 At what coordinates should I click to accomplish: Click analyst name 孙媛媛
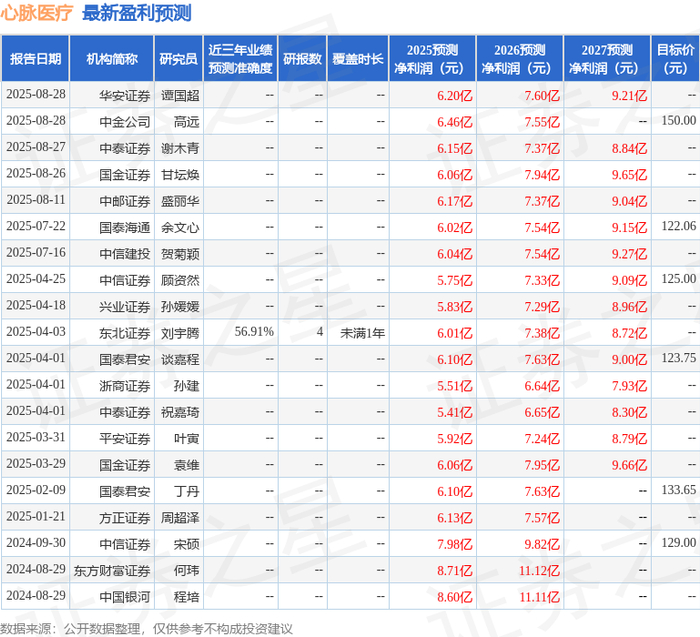[x=180, y=306]
